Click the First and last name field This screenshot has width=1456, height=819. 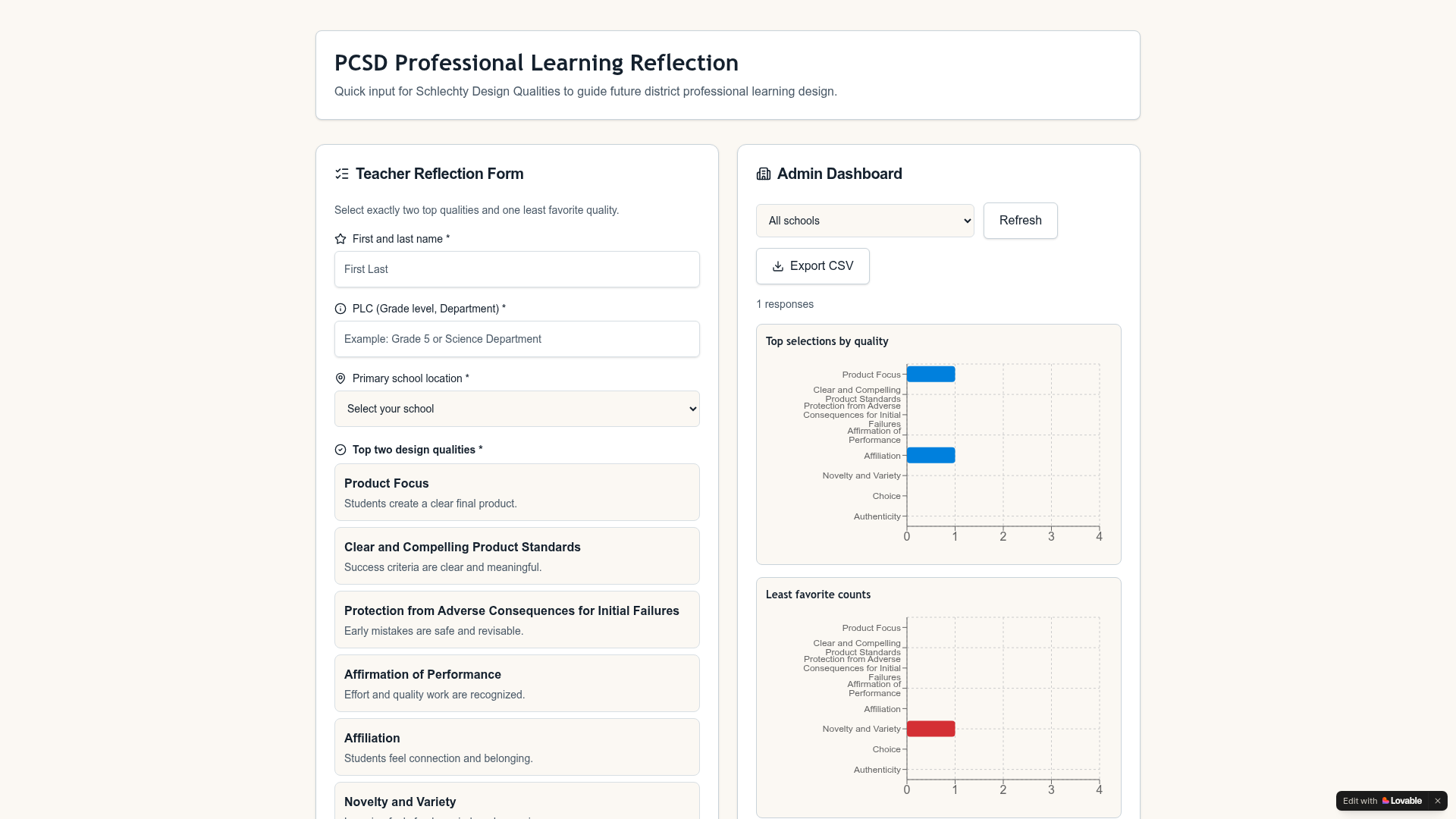click(517, 269)
